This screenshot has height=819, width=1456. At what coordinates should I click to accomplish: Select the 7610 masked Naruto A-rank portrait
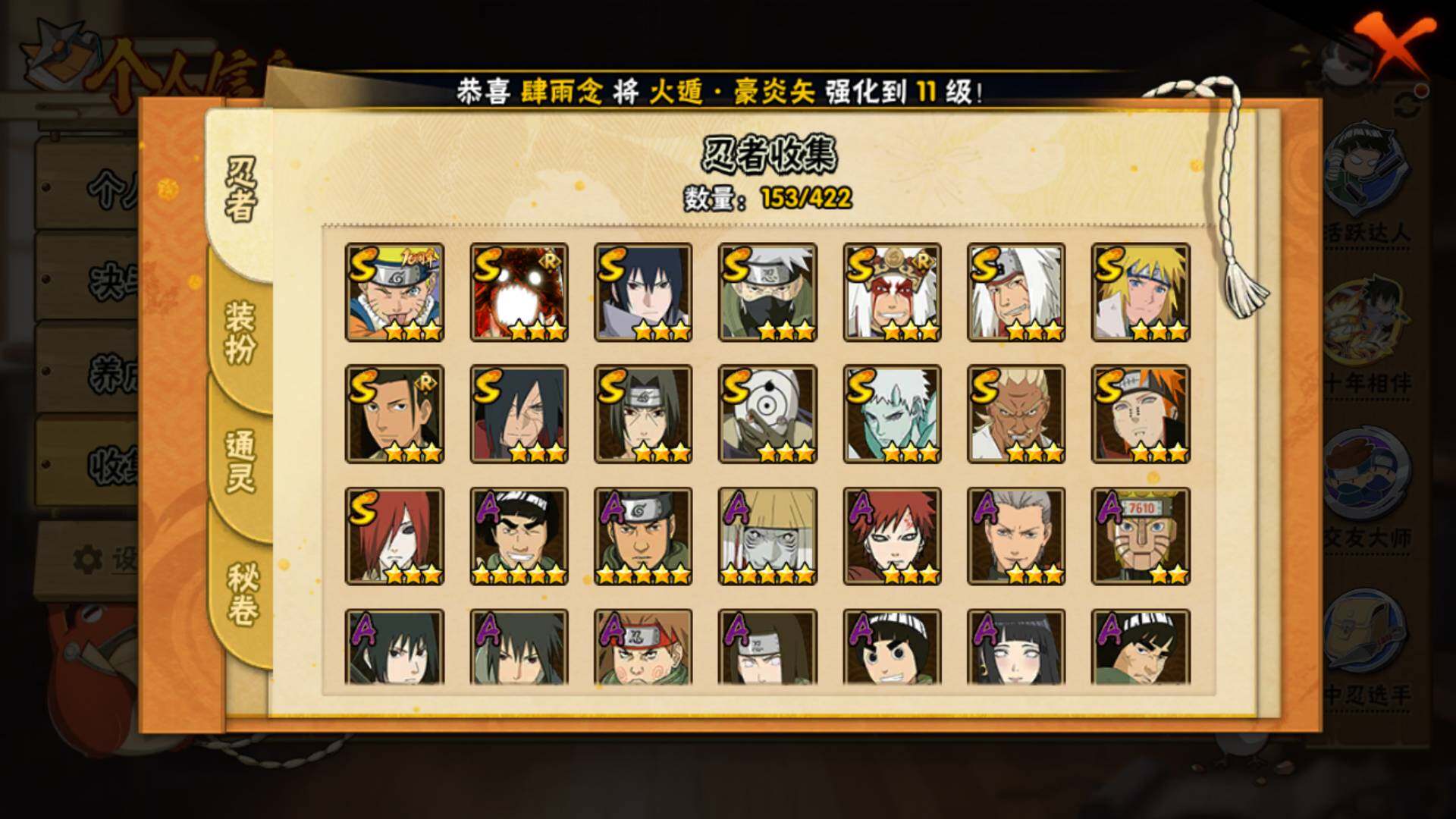point(1141,536)
